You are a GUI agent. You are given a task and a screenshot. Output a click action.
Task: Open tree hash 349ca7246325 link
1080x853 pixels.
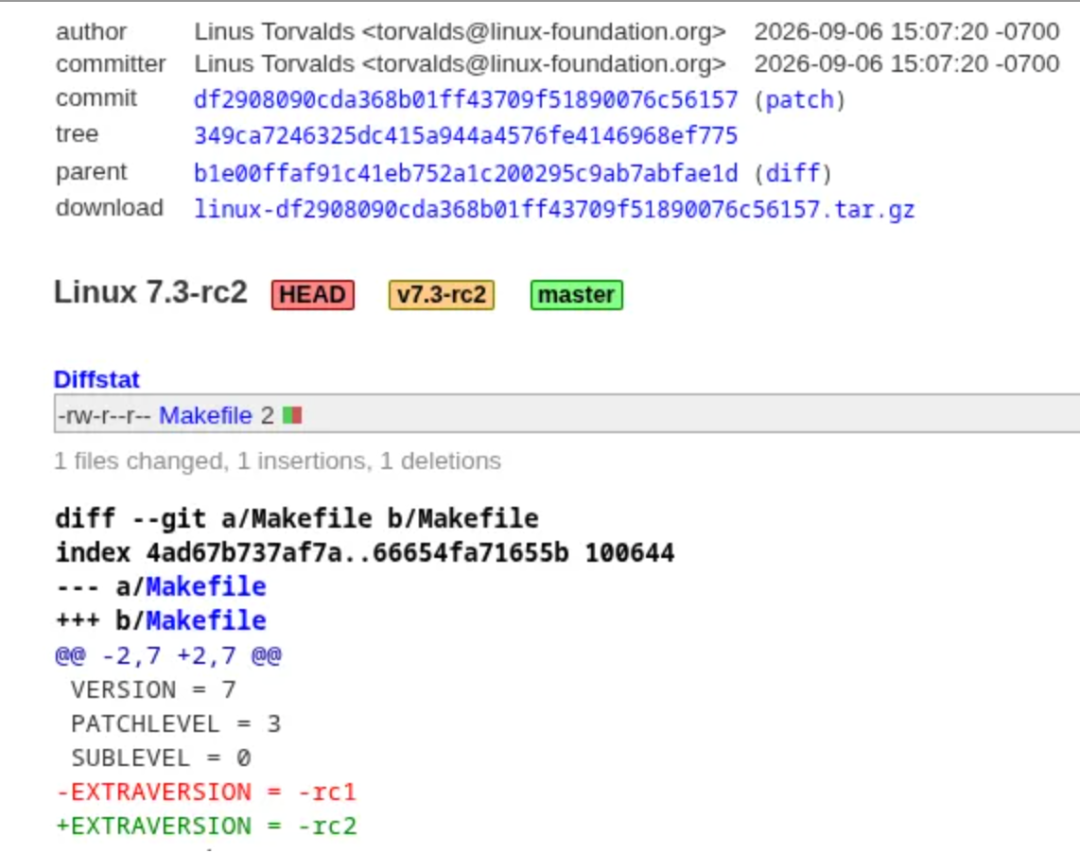[x=466, y=136]
